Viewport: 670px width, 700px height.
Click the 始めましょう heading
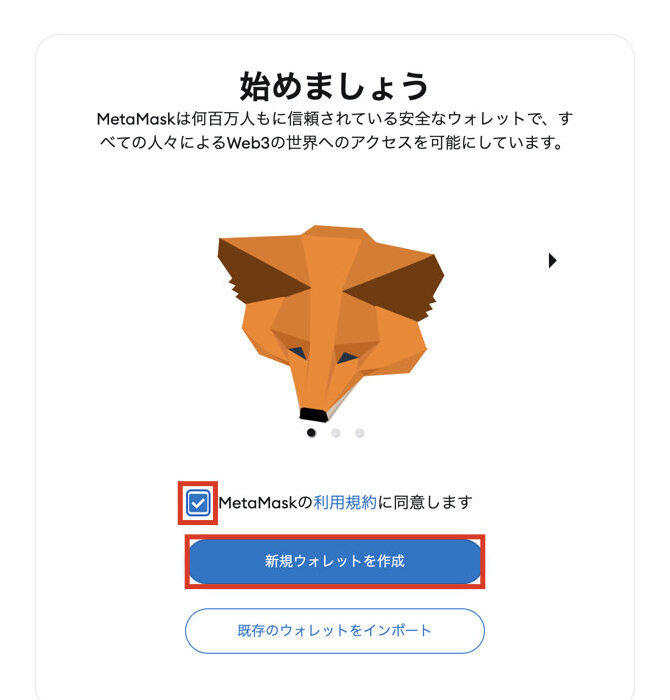pyautogui.click(x=334, y=87)
